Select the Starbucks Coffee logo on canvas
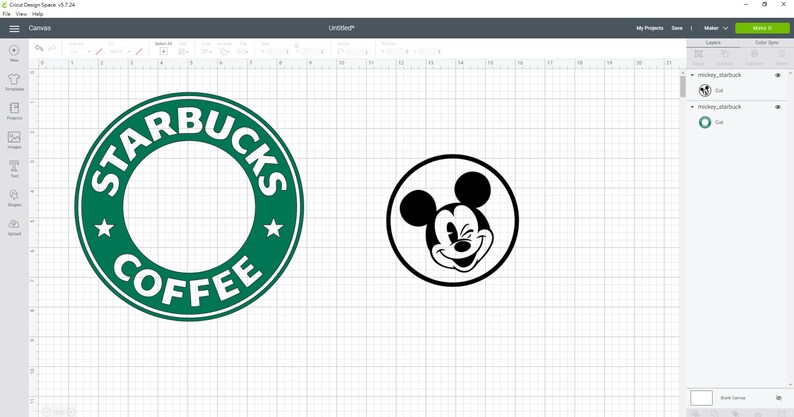This screenshot has height=417, width=794. click(x=189, y=206)
